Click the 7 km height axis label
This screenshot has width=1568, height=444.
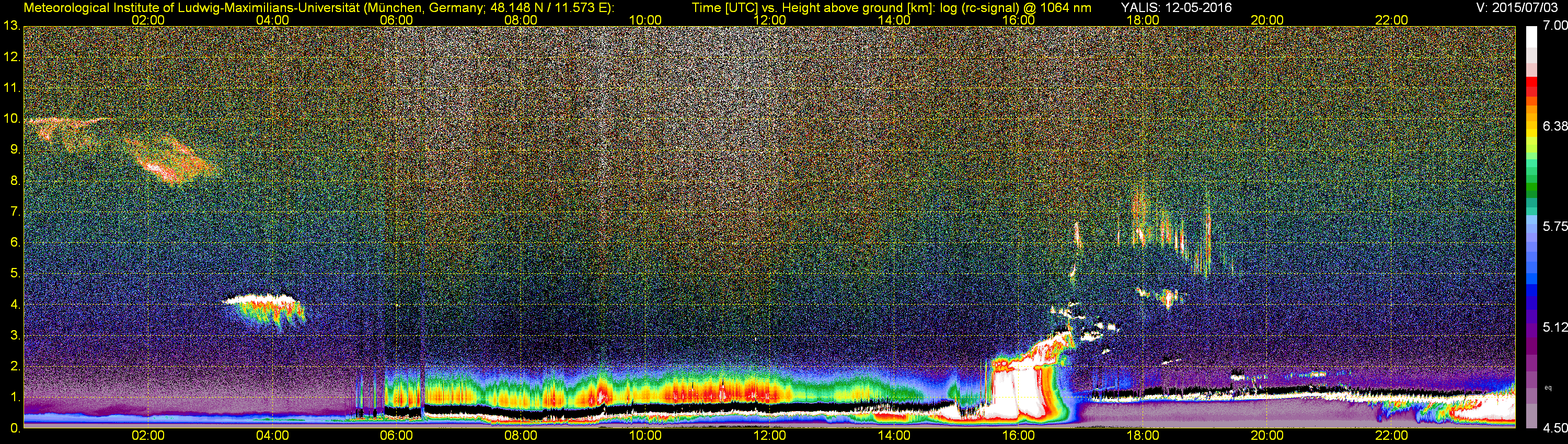click(15, 212)
